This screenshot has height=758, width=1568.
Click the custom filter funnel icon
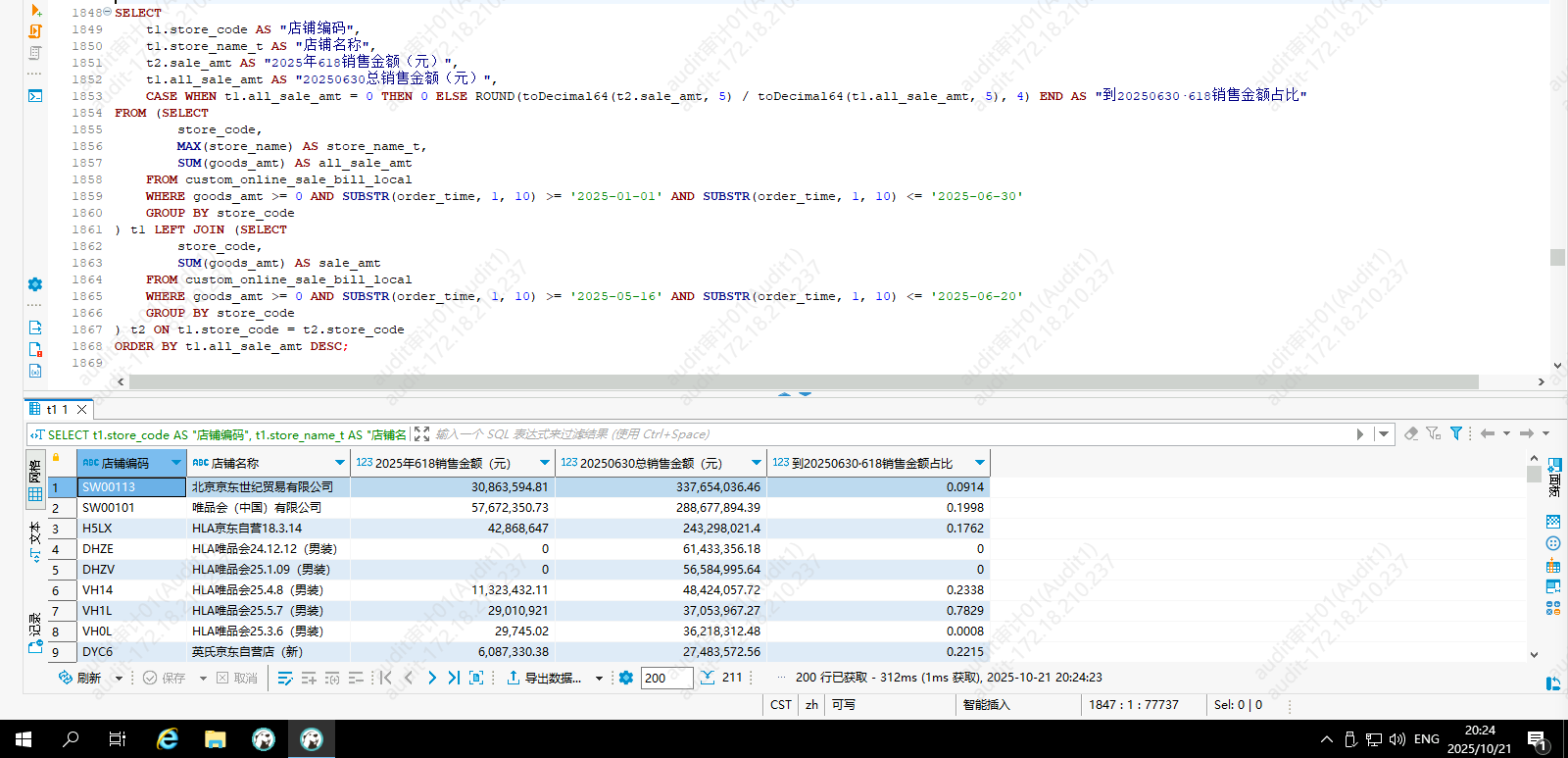[1456, 433]
